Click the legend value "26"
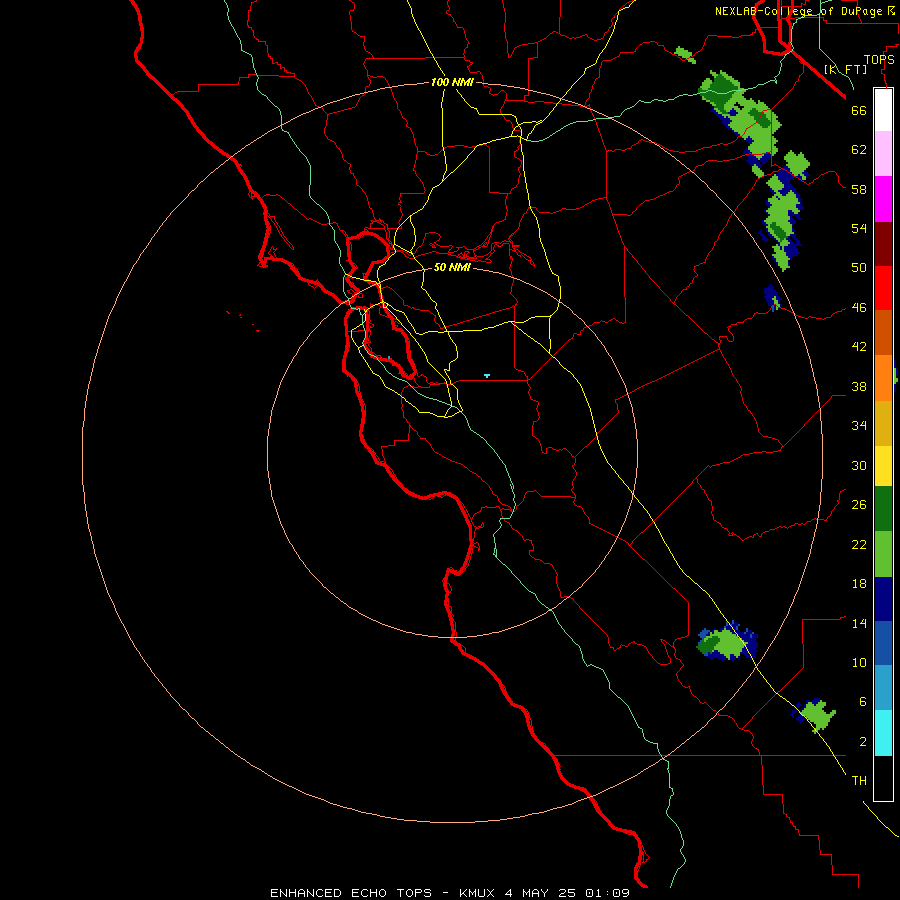The height and width of the screenshot is (900, 900). 859,505
